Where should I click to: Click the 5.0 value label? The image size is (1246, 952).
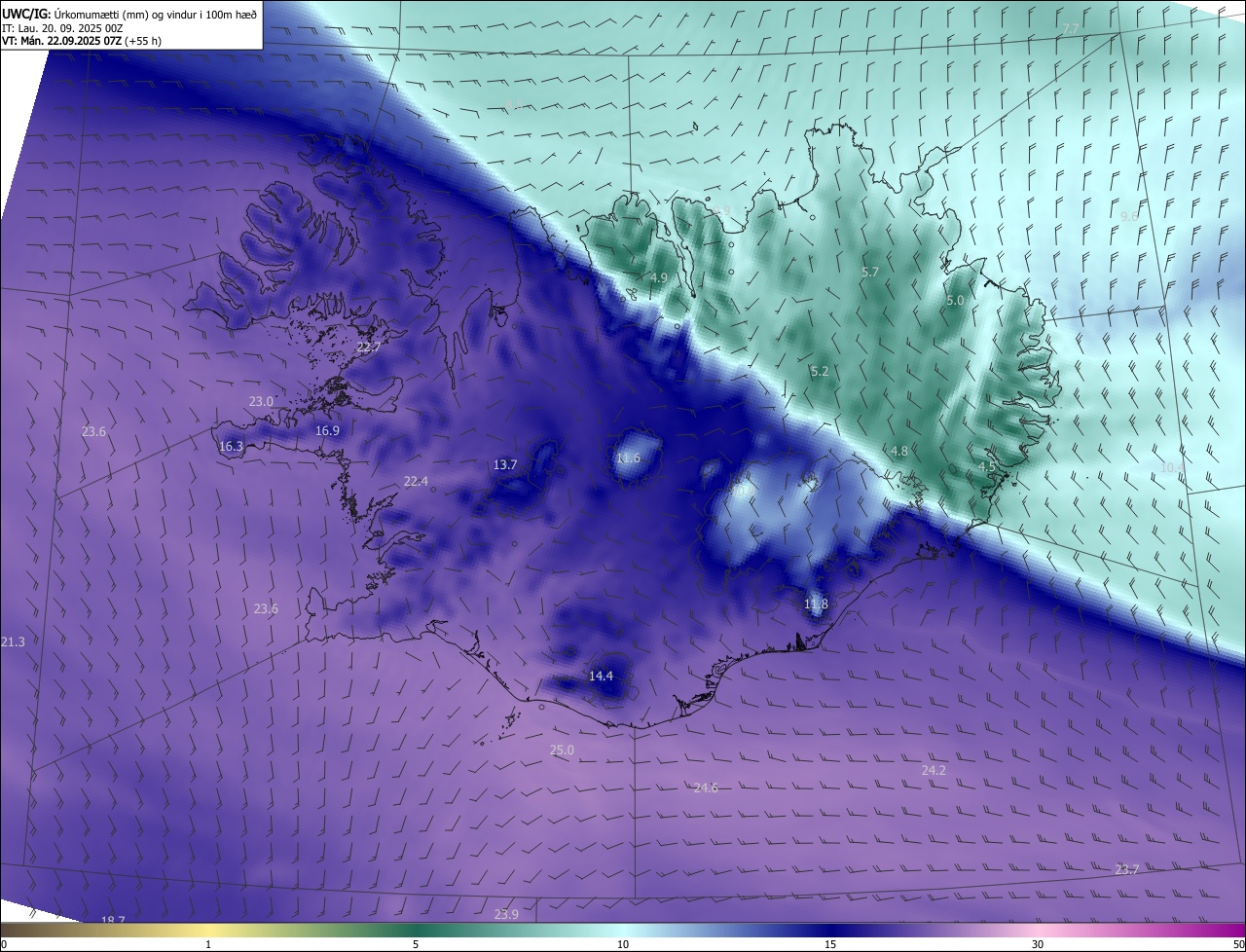click(955, 301)
